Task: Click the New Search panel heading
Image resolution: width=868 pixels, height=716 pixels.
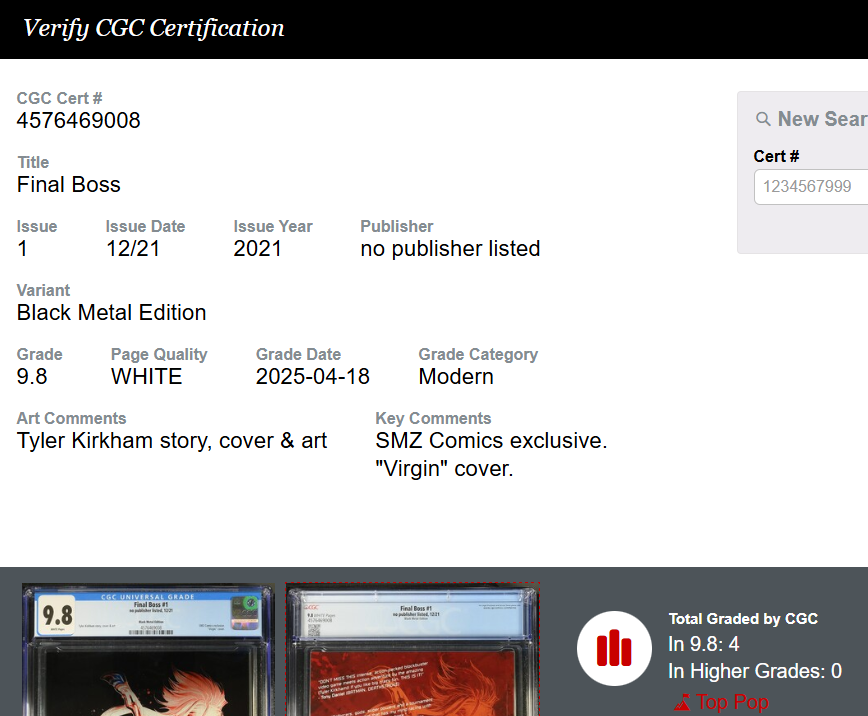Action: pos(821,119)
